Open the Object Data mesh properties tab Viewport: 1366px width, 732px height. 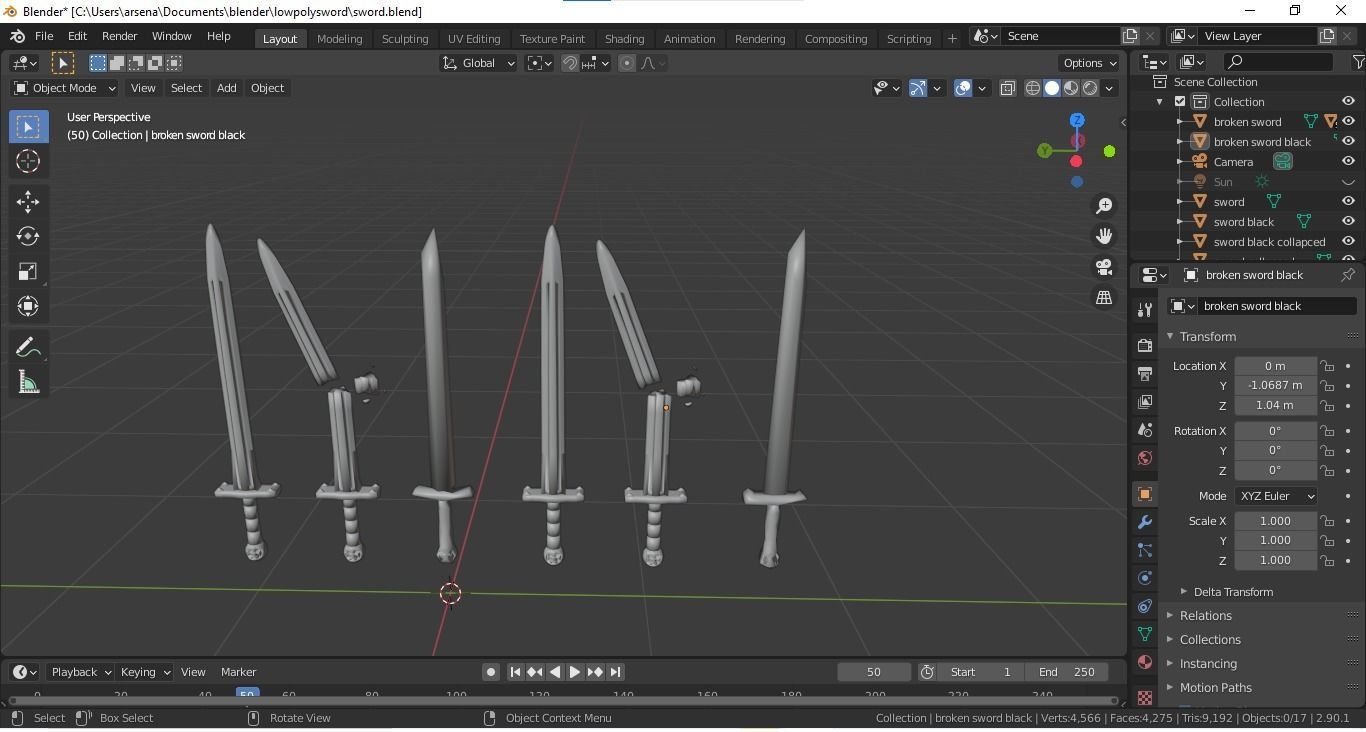[x=1145, y=634]
